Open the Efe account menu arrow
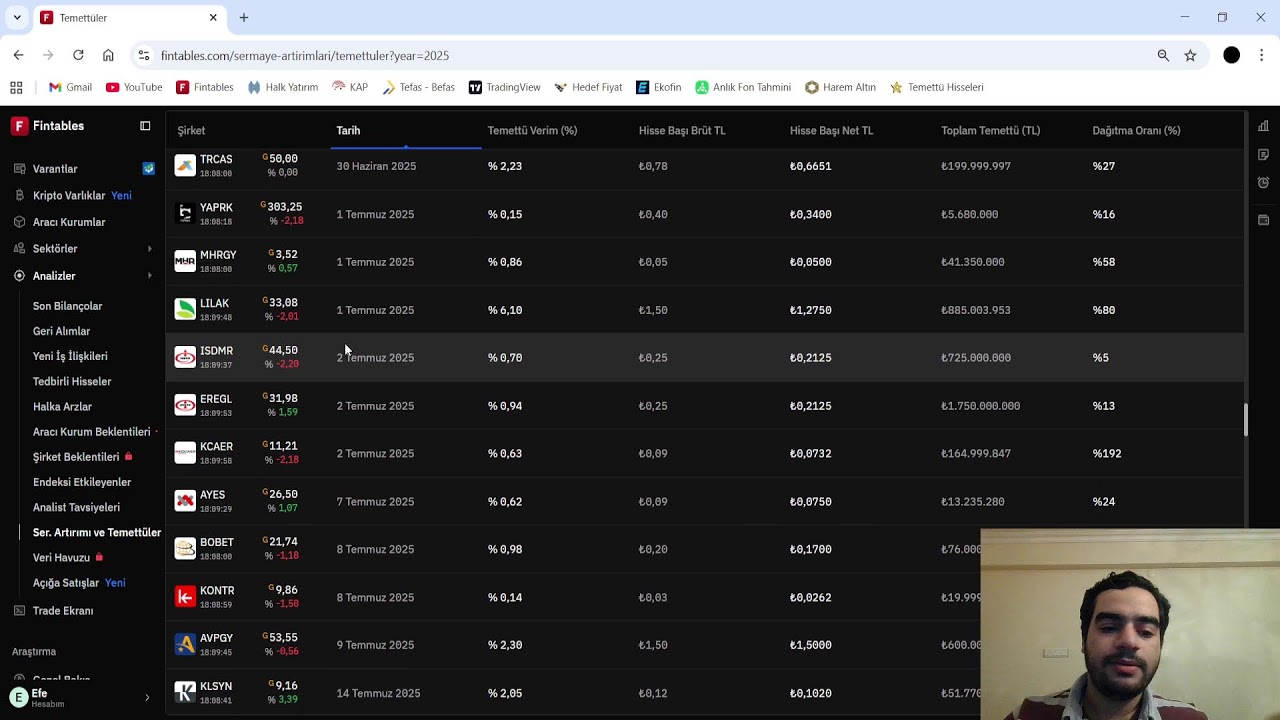 147,697
